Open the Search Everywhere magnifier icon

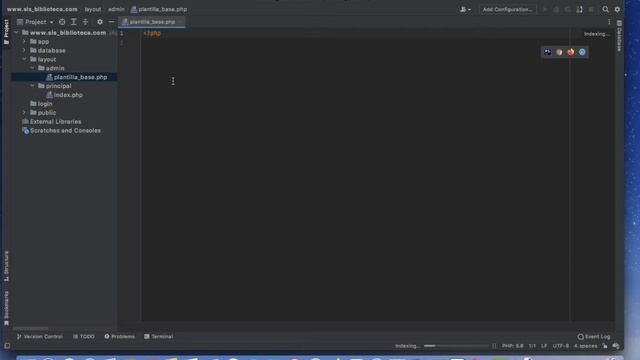pos(605,9)
